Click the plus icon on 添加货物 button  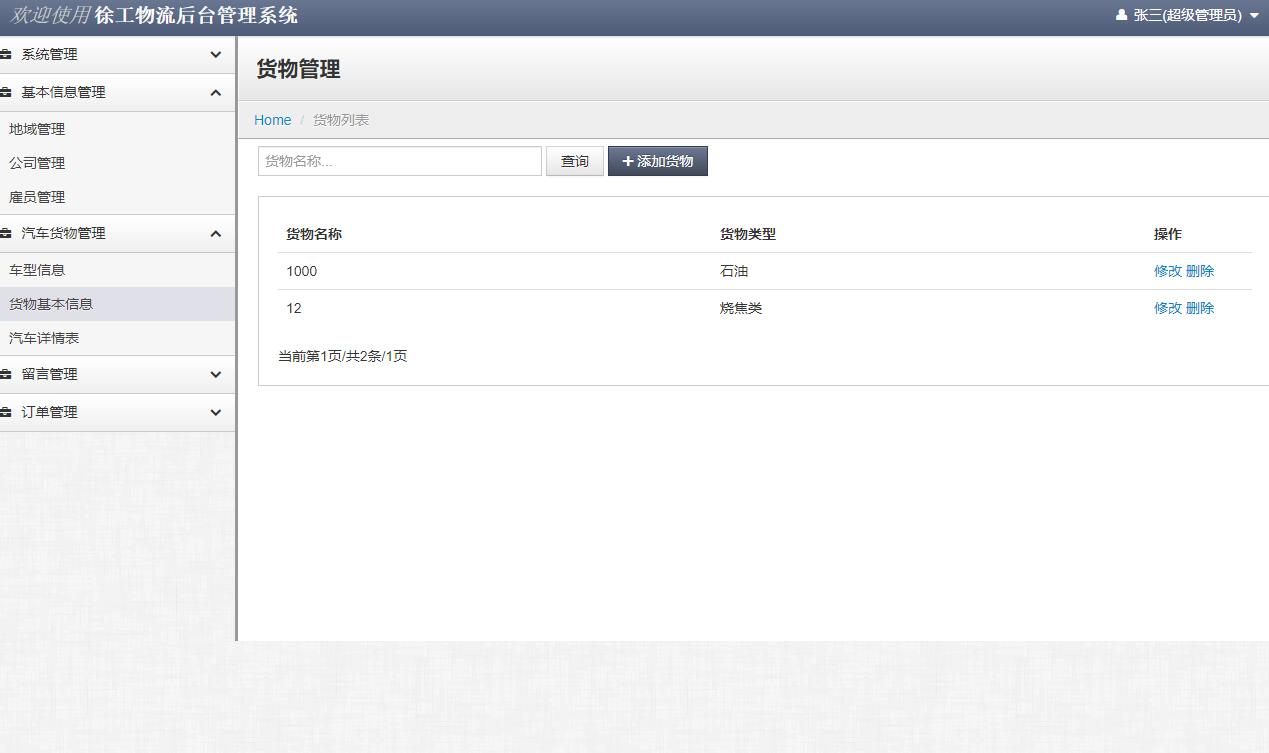click(628, 160)
